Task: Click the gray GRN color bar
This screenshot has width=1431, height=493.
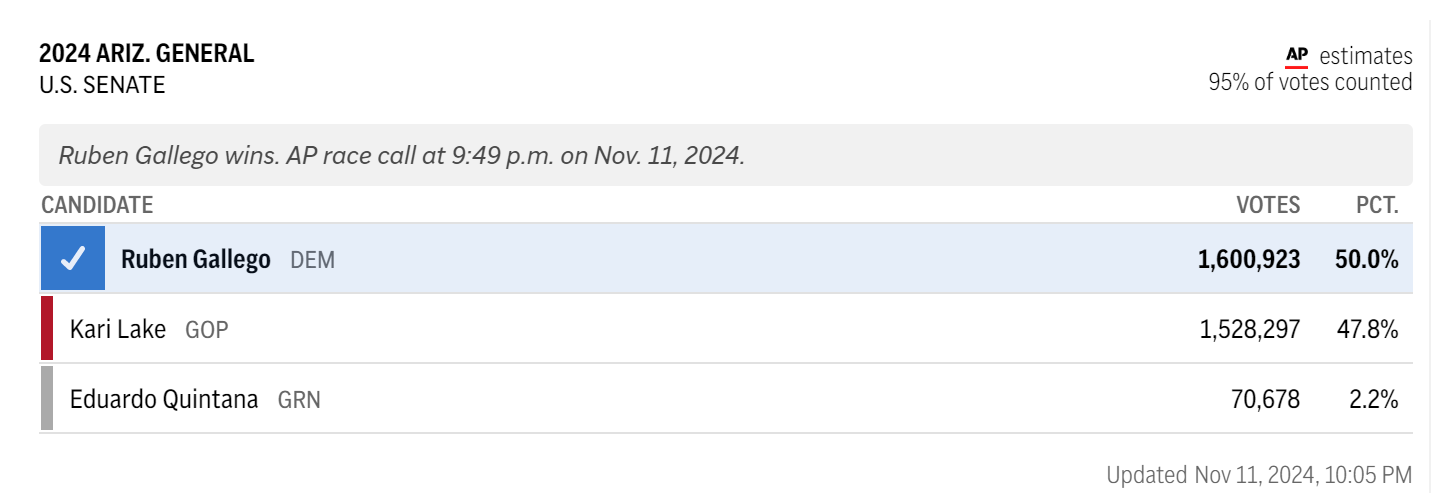Action: 47,398
